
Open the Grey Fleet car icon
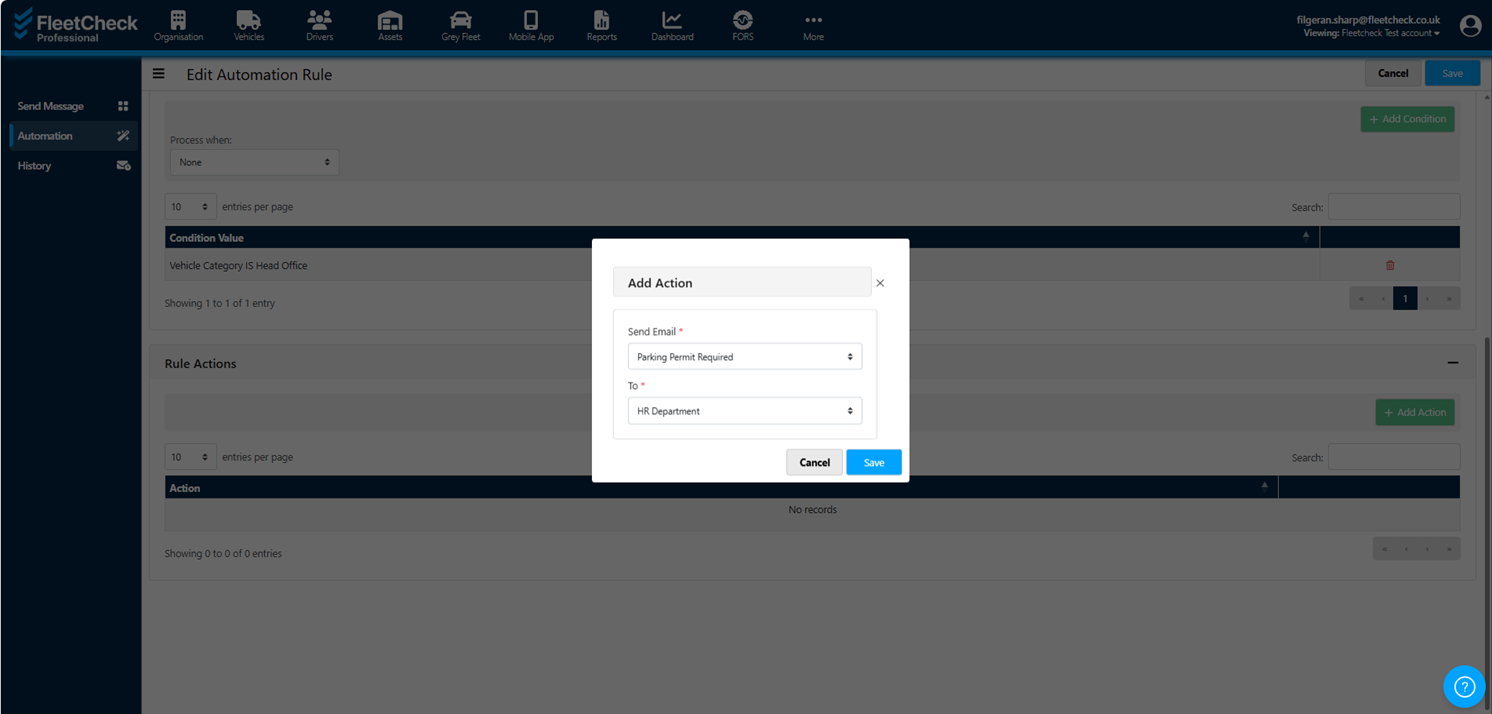460,21
